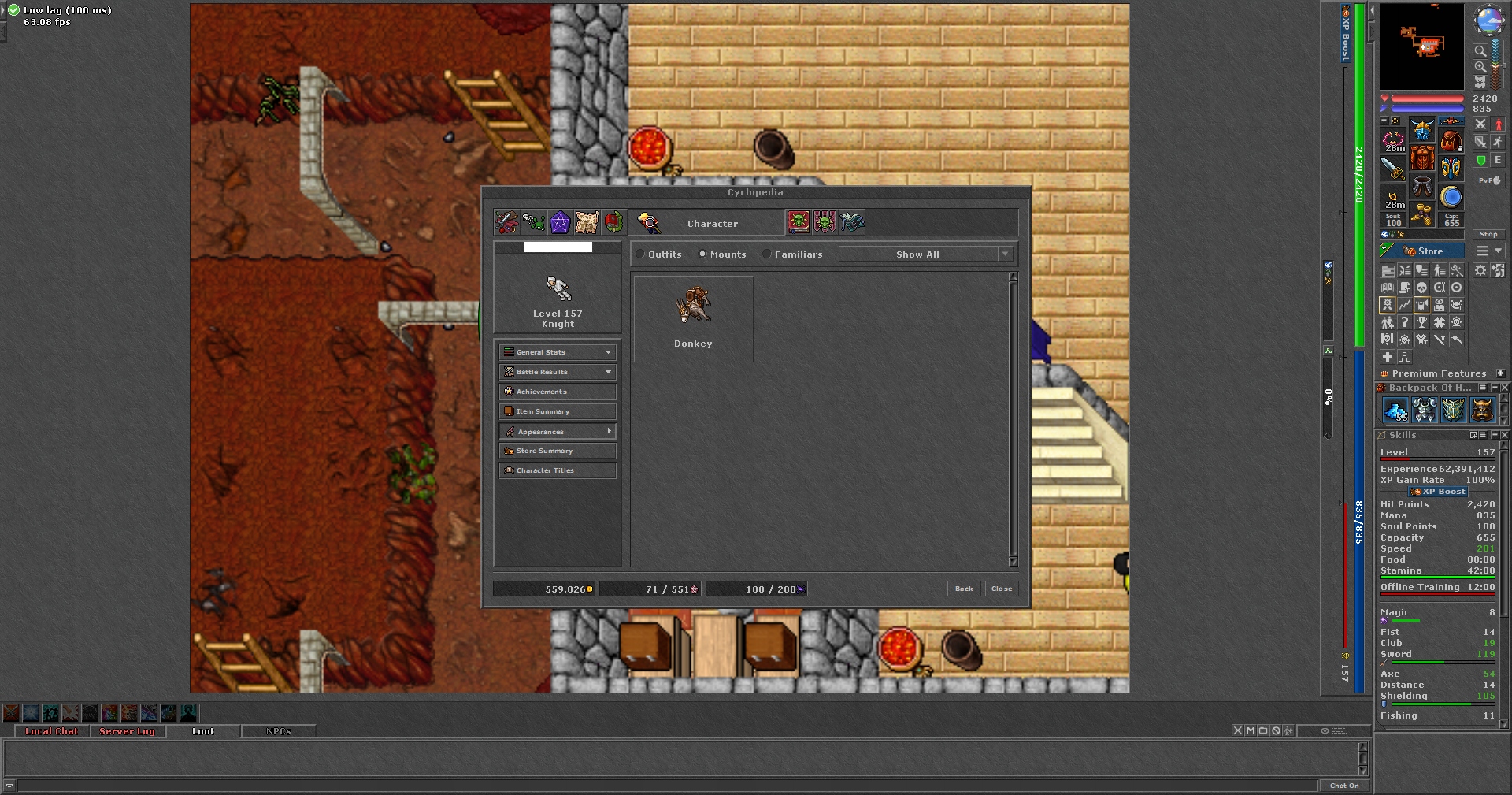
Task: Click the armor equipment slot
Action: (1422, 158)
